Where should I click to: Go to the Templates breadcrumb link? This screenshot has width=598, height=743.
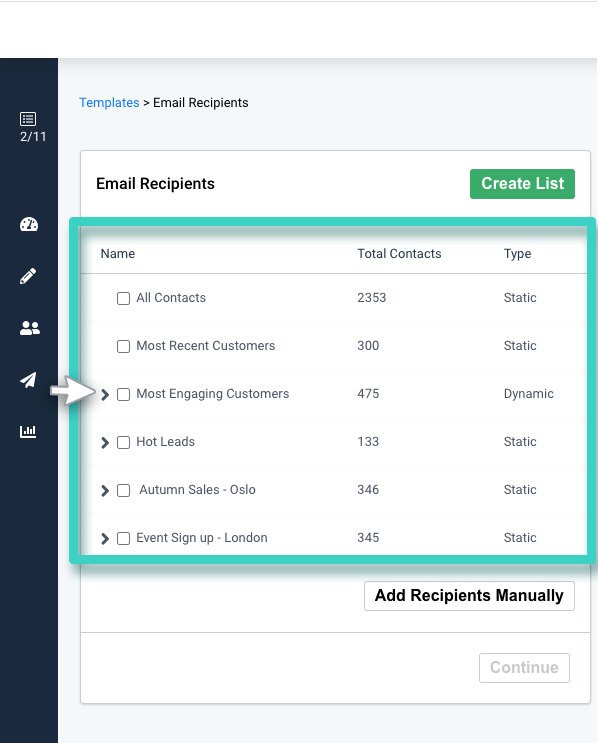coord(109,102)
